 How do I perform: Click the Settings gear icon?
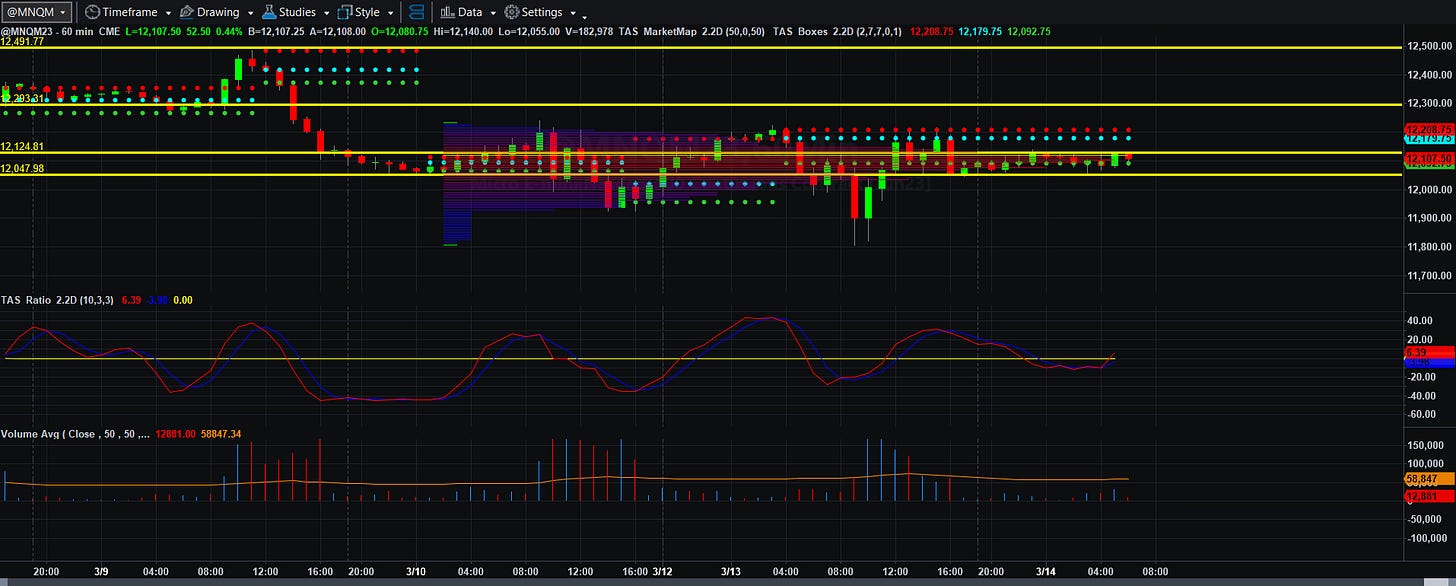coord(511,12)
